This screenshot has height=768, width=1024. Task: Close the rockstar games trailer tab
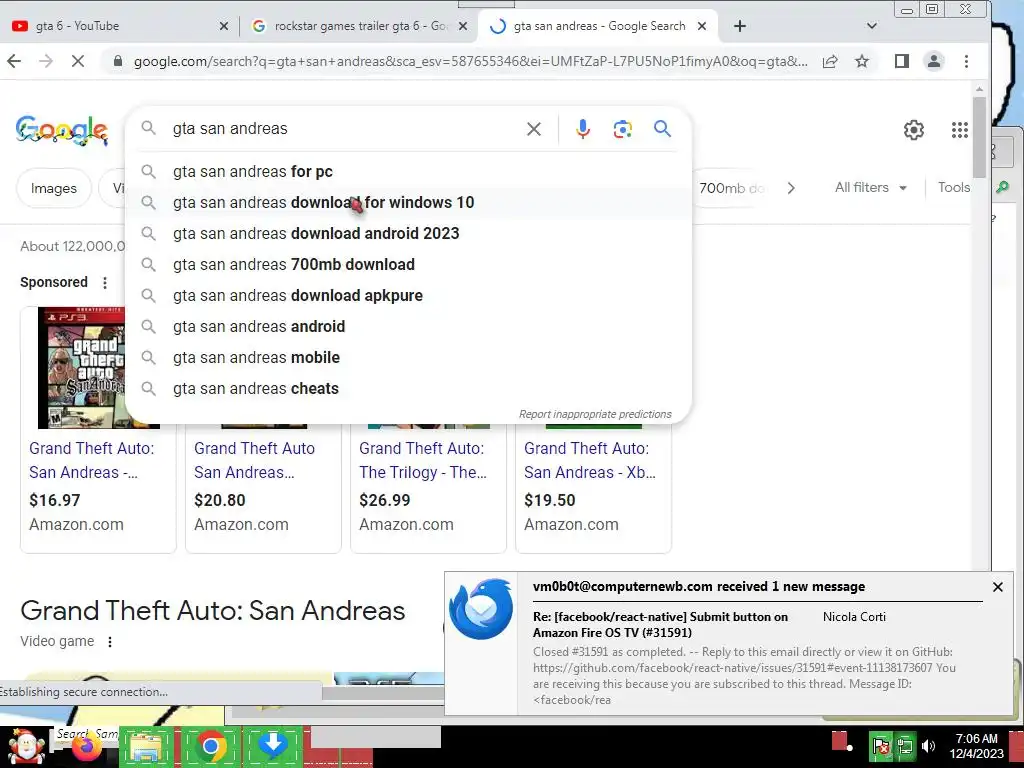click(462, 26)
